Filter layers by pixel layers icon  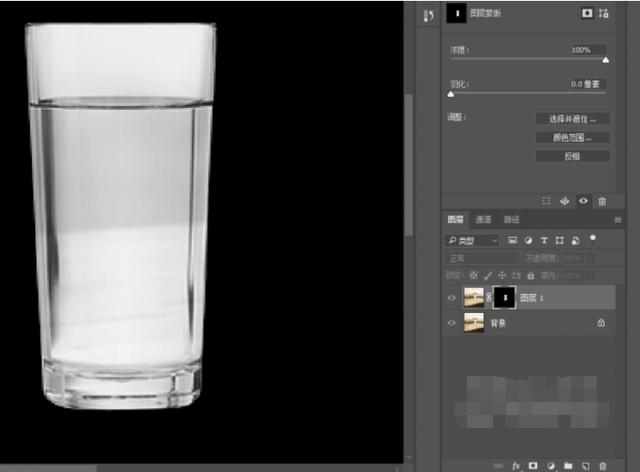pos(512,240)
